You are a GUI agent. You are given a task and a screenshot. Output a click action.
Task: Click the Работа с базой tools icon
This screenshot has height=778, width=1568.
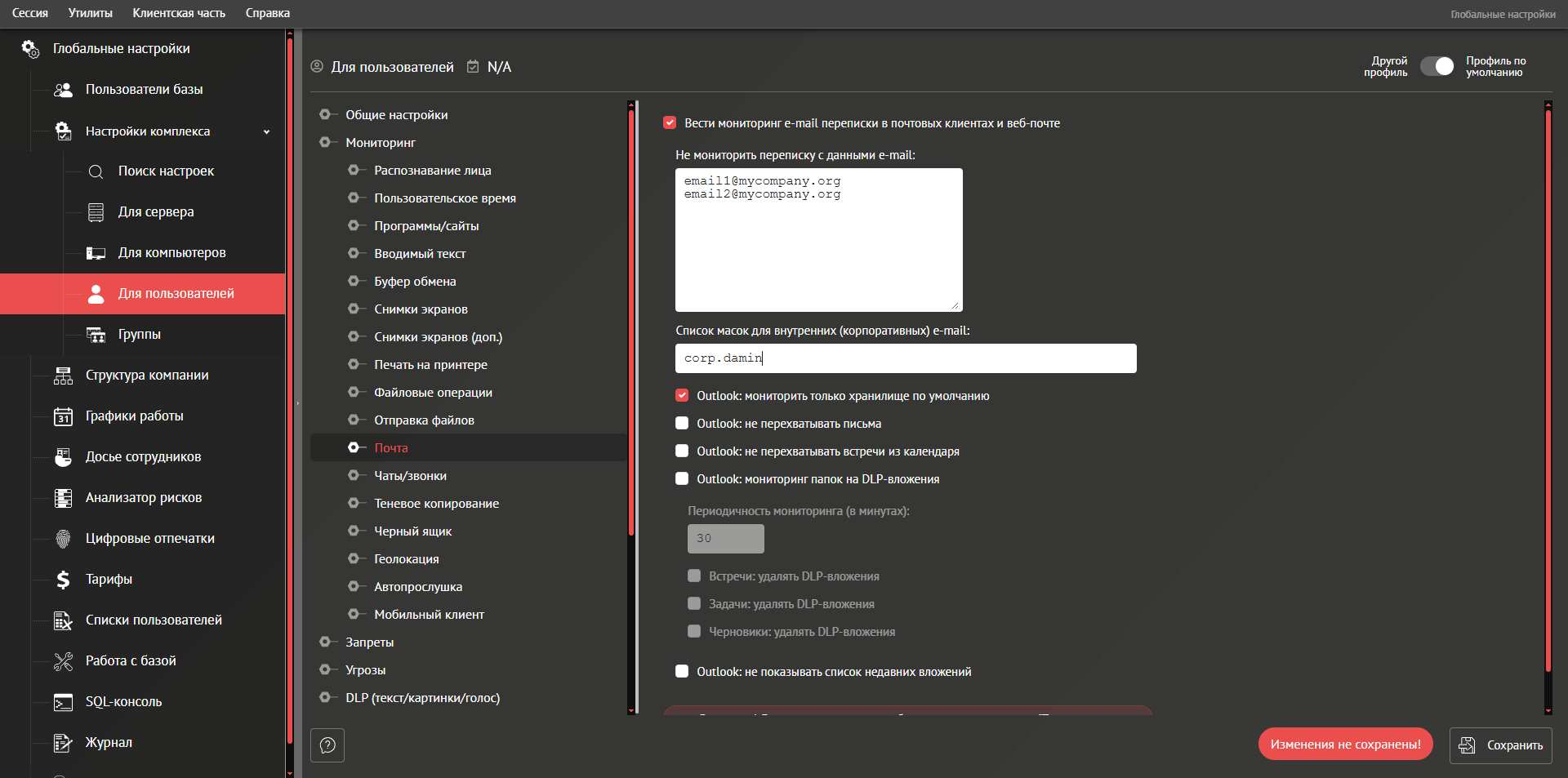[63, 661]
